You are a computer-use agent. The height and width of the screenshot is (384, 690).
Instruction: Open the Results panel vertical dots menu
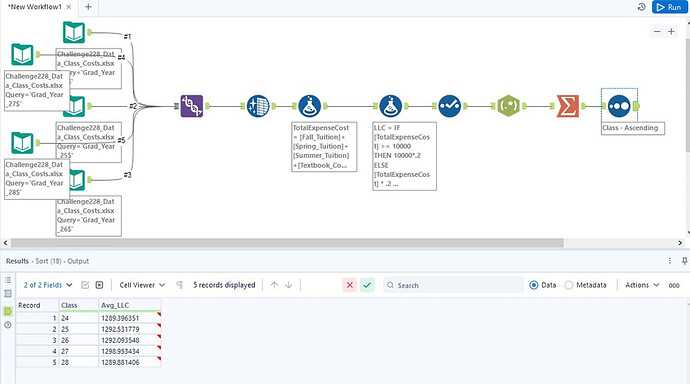tap(670, 261)
